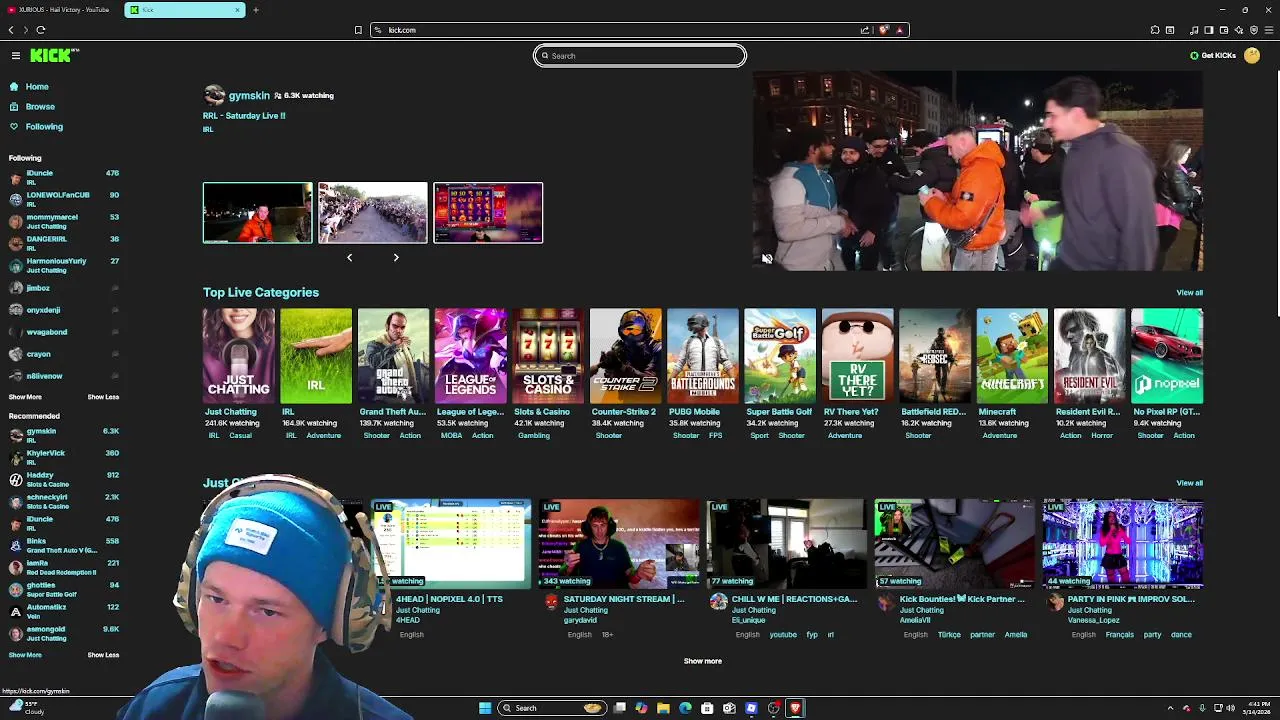The image size is (1280, 720).
Task: Open SATURDAY NIGHT STREAM by garydavid
Action: coord(619,545)
